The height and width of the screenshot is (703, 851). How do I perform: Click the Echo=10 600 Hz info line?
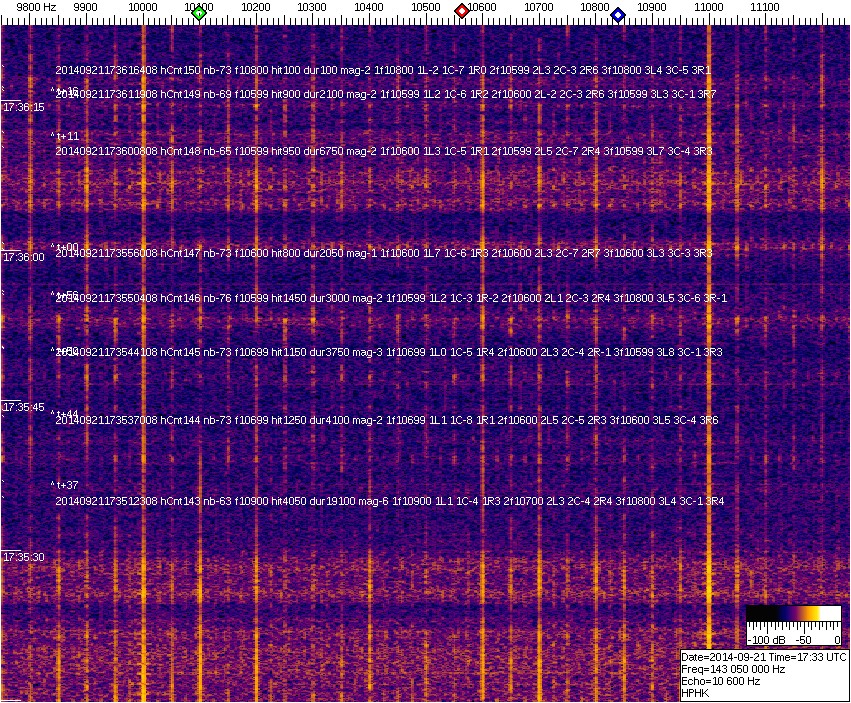720,681
